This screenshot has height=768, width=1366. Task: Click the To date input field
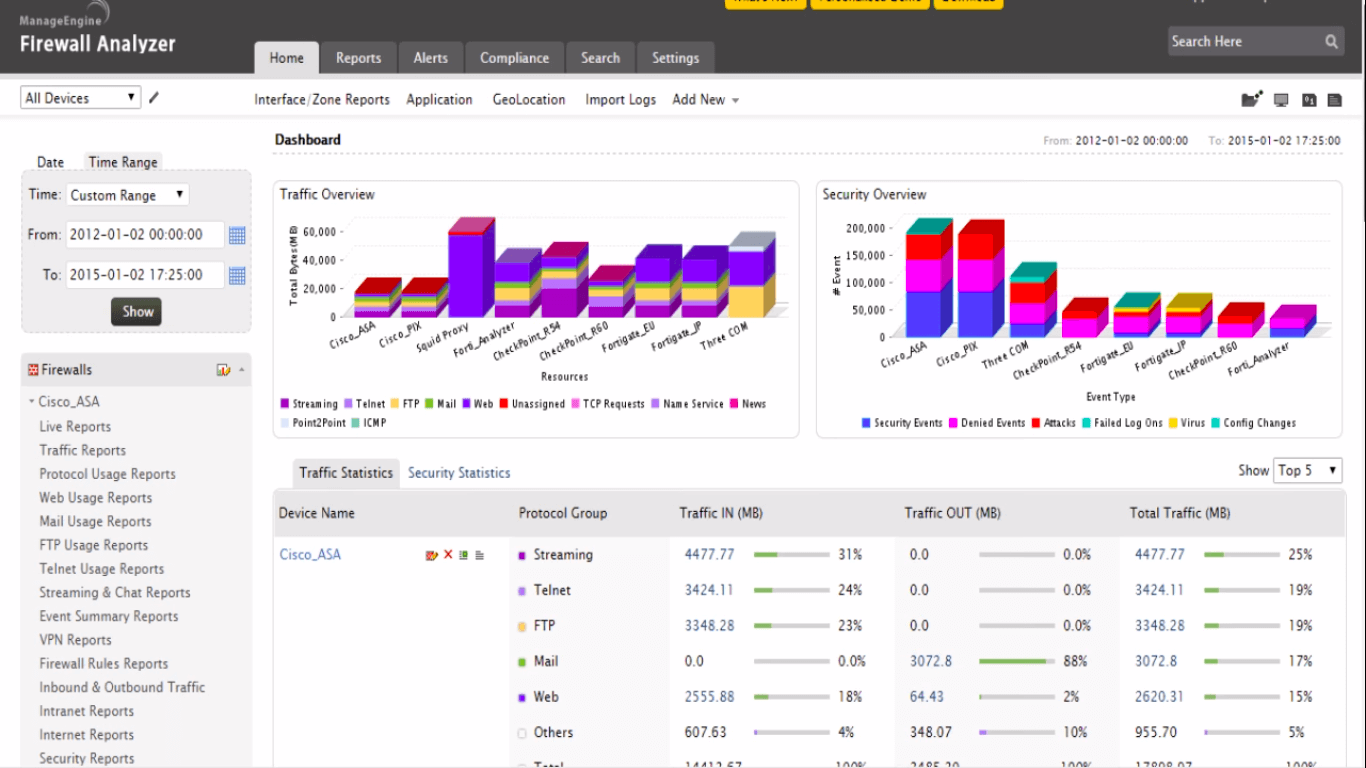tap(145, 275)
